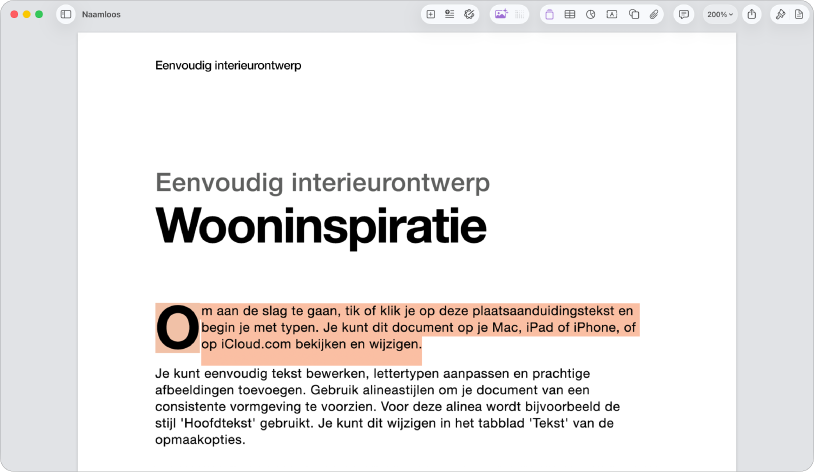Click the Wooninspiratie heading
Viewport: 814px width, 473px height.
click(x=321, y=226)
